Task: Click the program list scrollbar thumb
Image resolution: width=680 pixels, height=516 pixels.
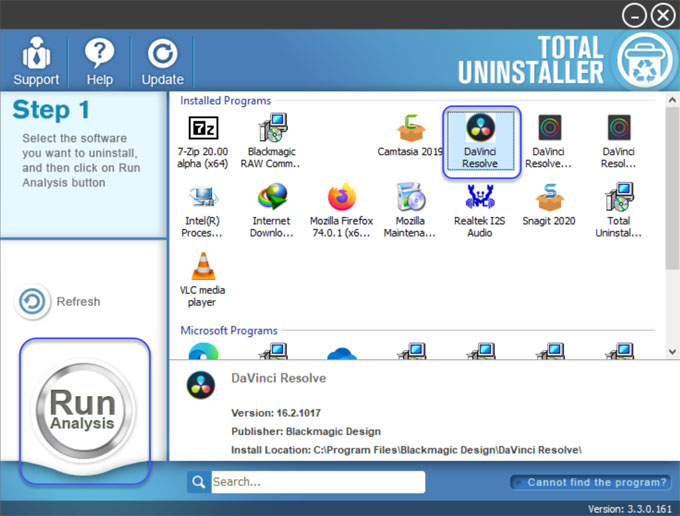Action: coord(672,188)
